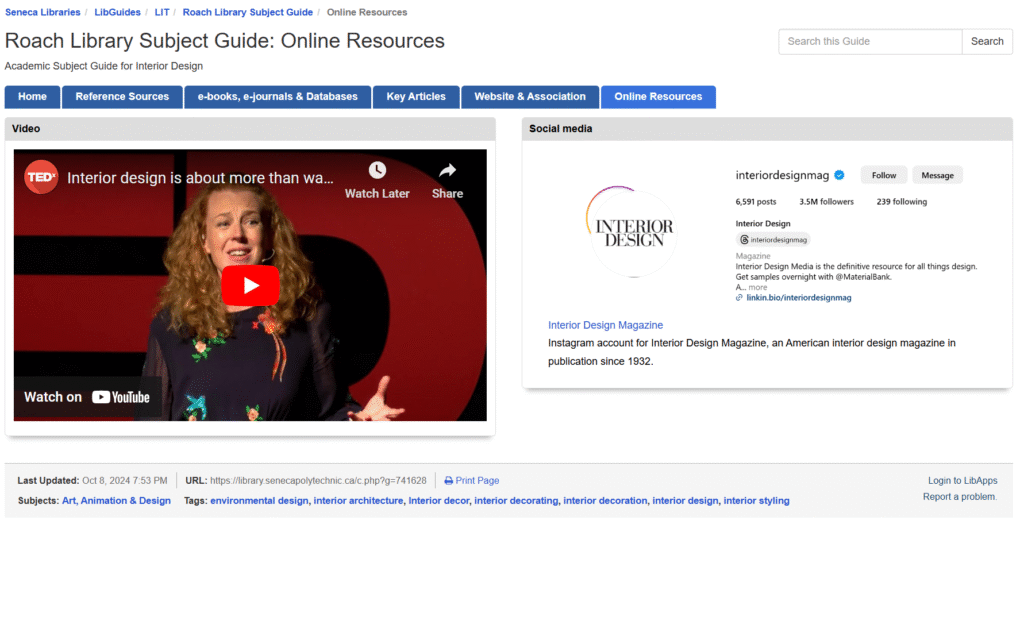Viewport: 1024px width, 632px height.
Task: Click the Watch Later clock icon
Action: point(377,171)
